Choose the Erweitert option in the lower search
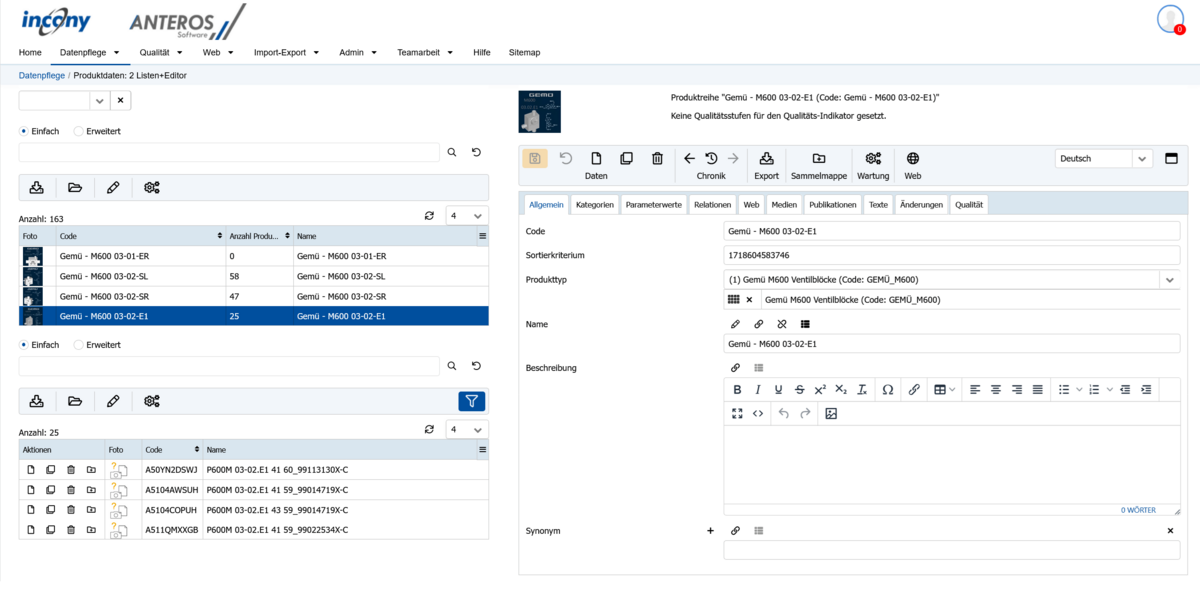This screenshot has width=1200, height=600. click(79, 345)
